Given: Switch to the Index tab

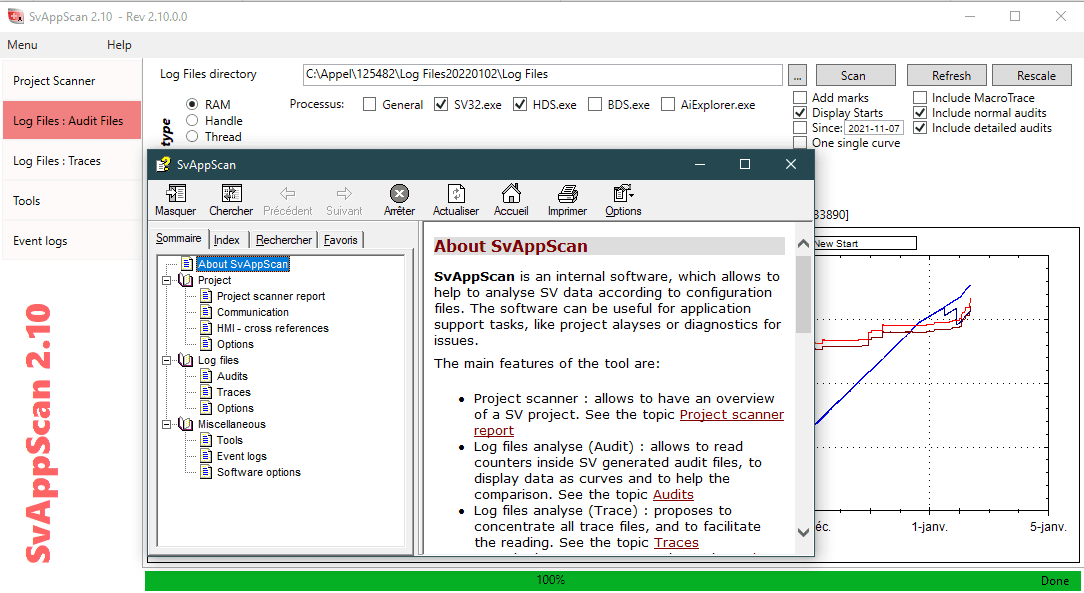Looking at the screenshot, I should click(x=227, y=240).
